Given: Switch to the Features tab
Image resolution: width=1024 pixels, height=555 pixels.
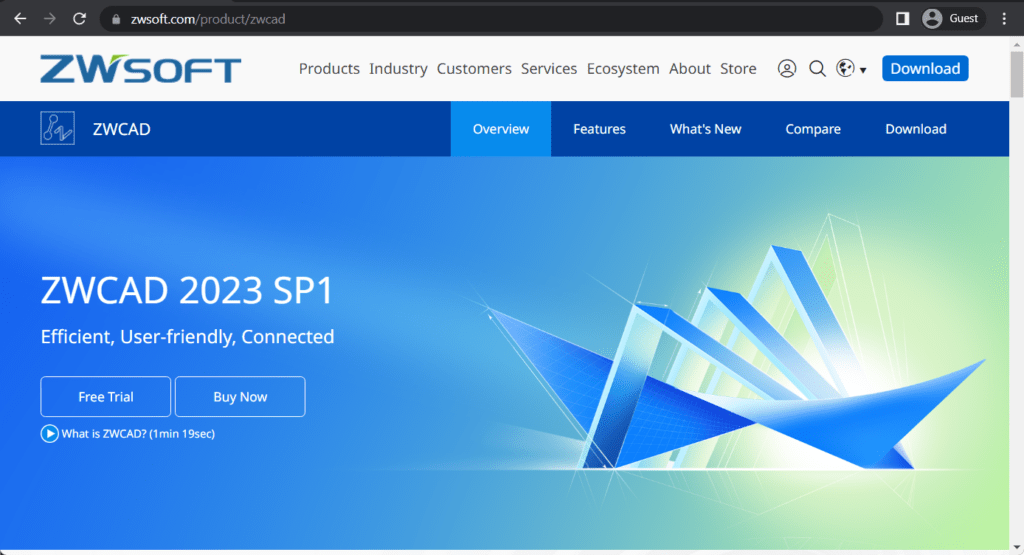Looking at the screenshot, I should [x=599, y=129].
